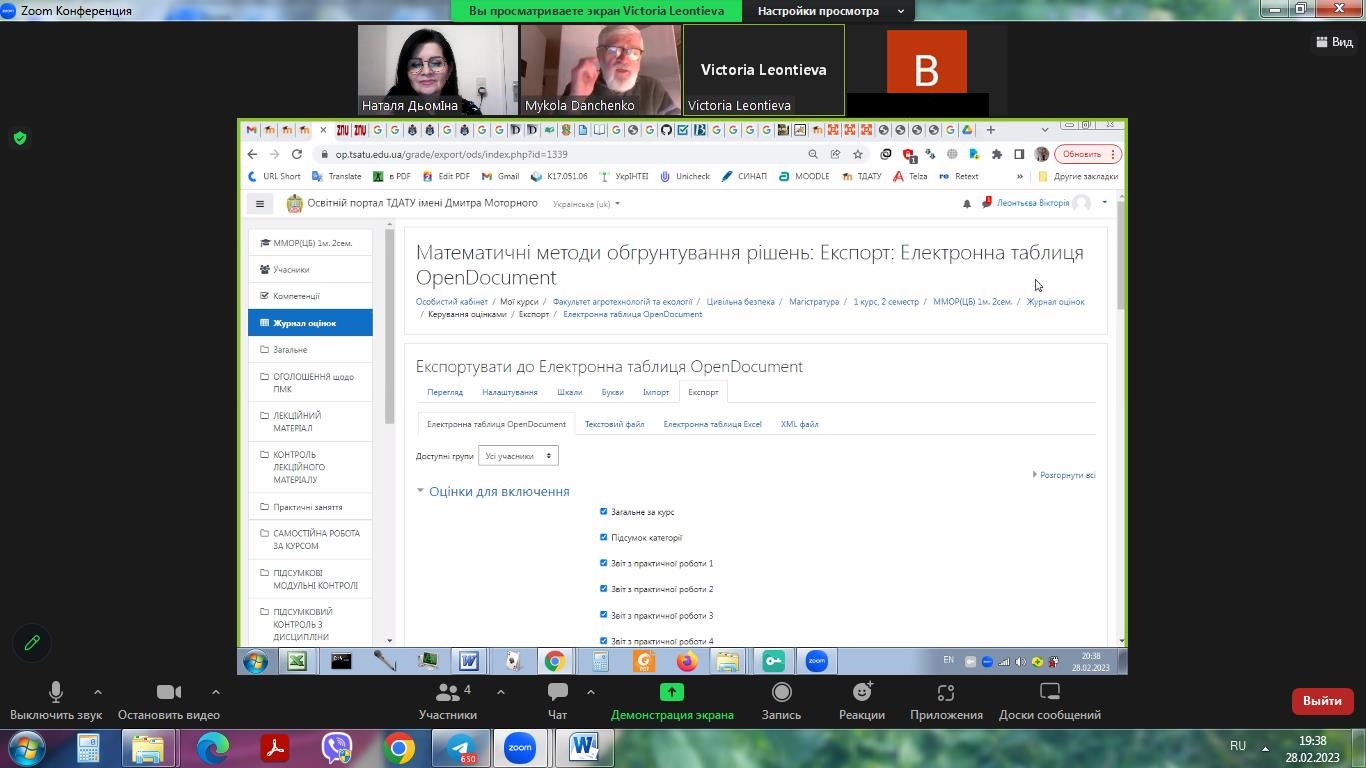Expand the Доступні групи dropdown

pos(518,456)
